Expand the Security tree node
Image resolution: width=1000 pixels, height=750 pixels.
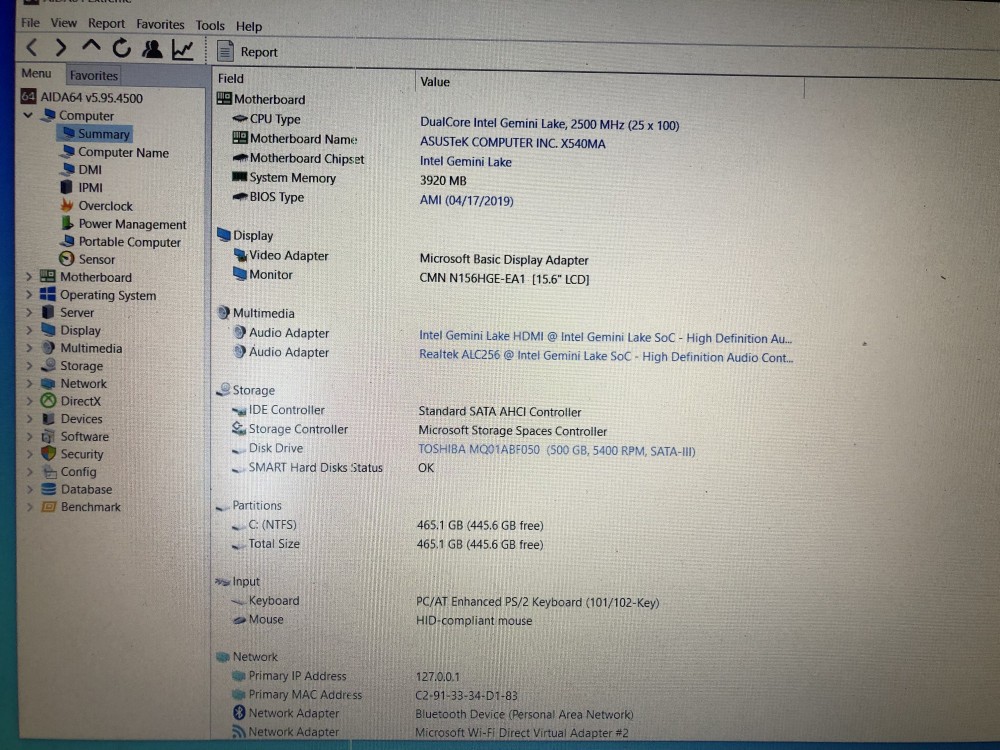tap(28, 454)
